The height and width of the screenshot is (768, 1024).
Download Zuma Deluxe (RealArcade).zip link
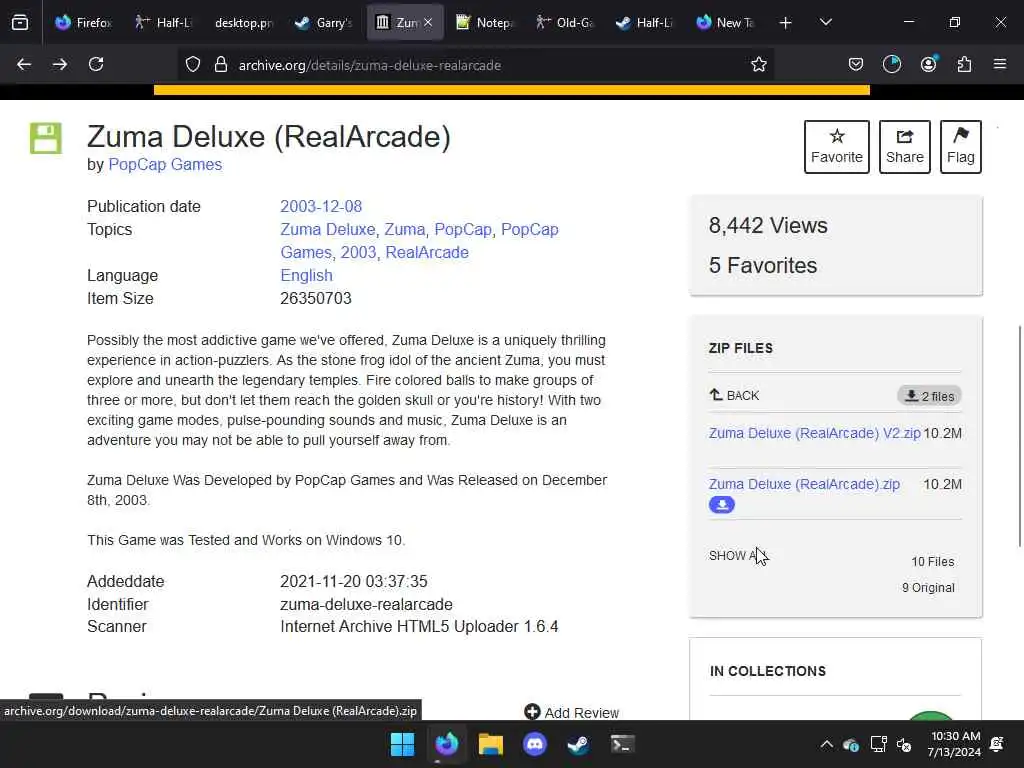[x=804, y=484]
